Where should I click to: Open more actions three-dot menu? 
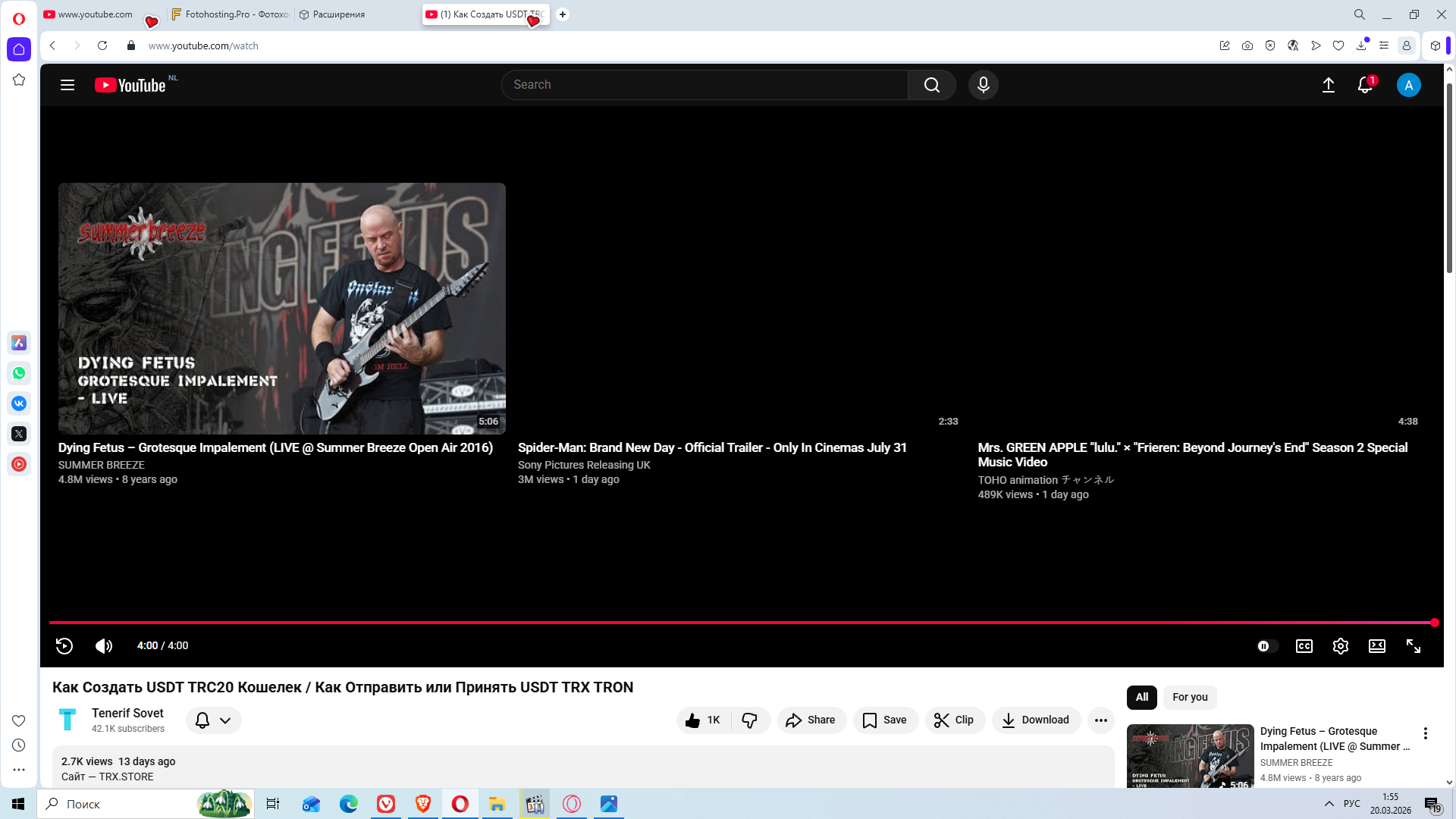1101,720
